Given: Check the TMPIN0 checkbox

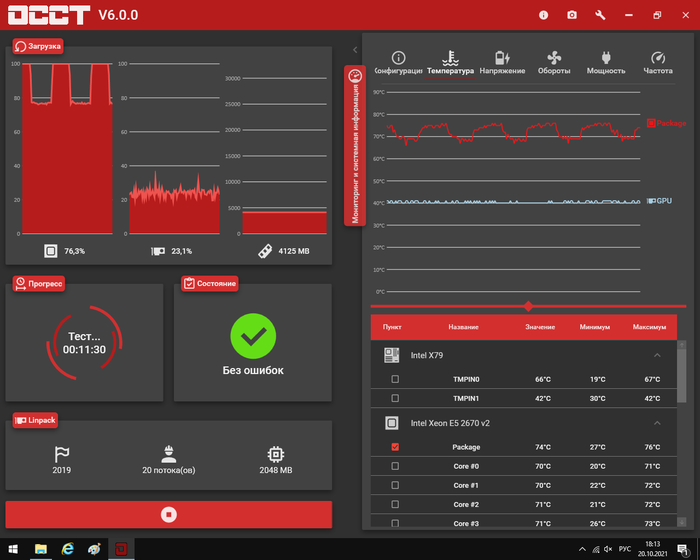Looking at the screenshot, I should click(395, 379).
